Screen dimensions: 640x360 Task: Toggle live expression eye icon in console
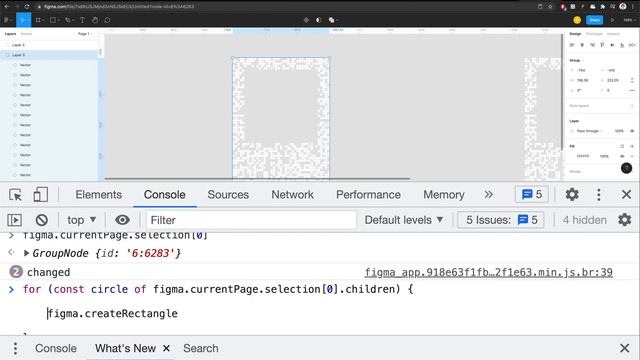coord(122,220)
